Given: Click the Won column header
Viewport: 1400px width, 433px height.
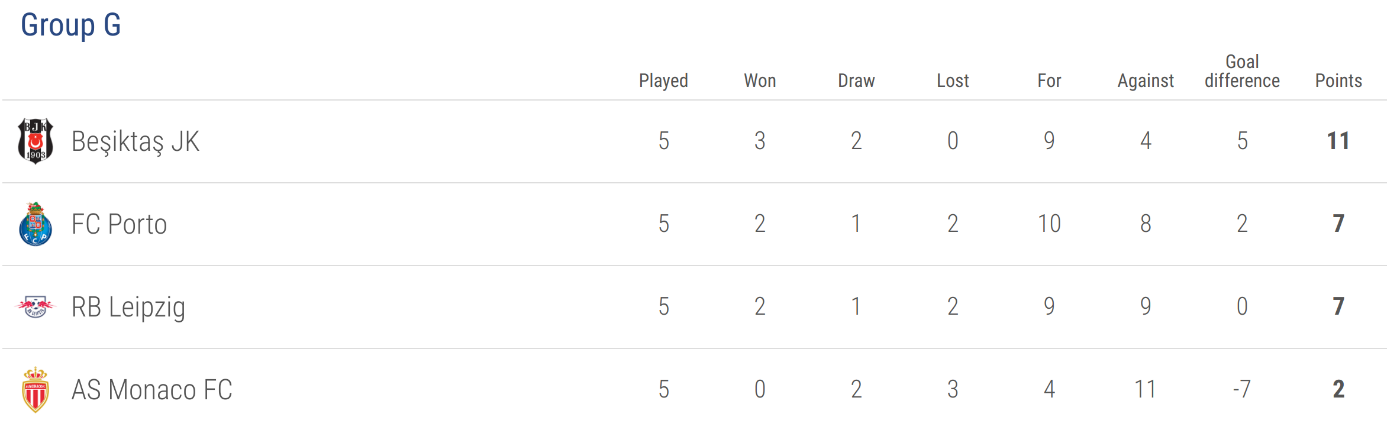Looking at the screenshot, I should (x=760, y=81).
